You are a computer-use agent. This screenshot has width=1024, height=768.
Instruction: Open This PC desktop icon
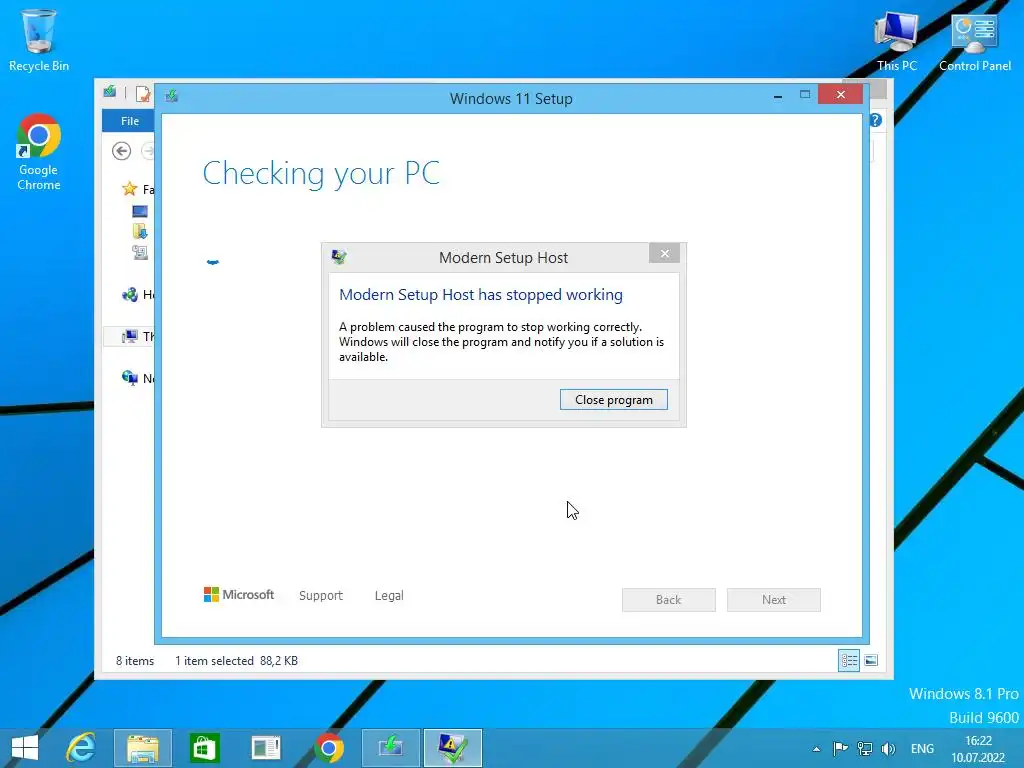(x=897, y=42)
